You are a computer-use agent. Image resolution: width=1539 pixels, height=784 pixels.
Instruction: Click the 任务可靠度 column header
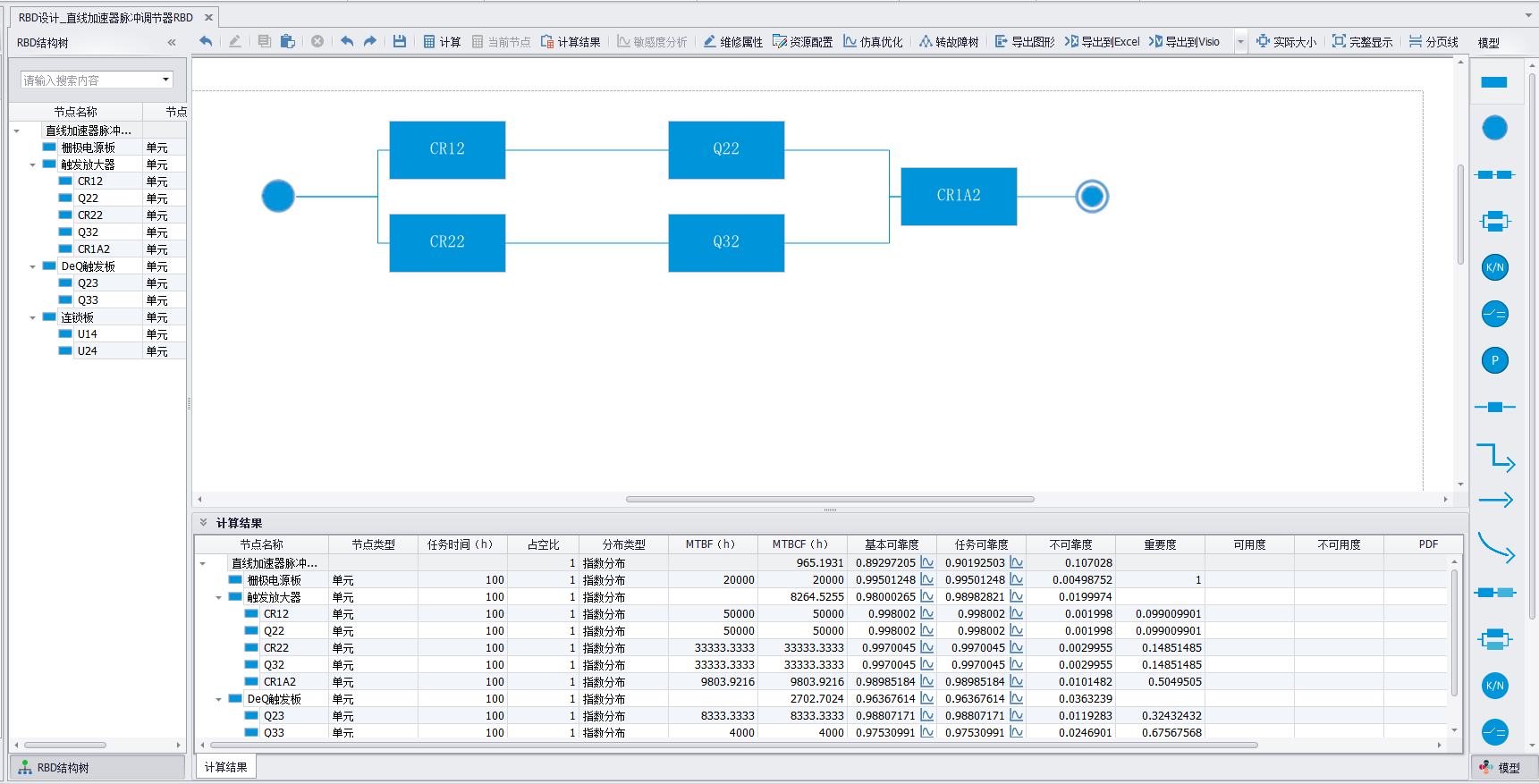981,544
